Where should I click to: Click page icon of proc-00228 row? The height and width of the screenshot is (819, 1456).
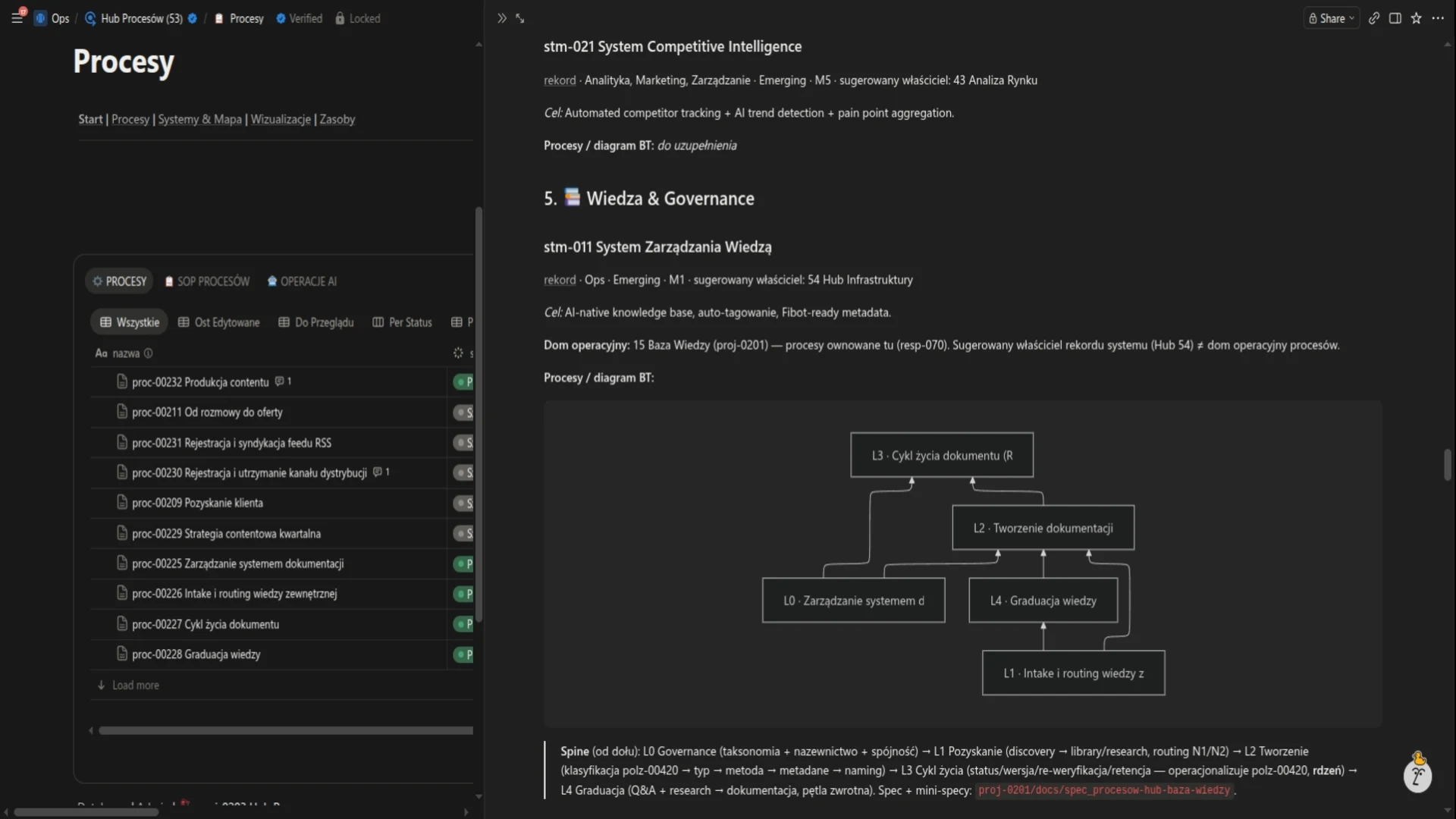pos(122,654)
